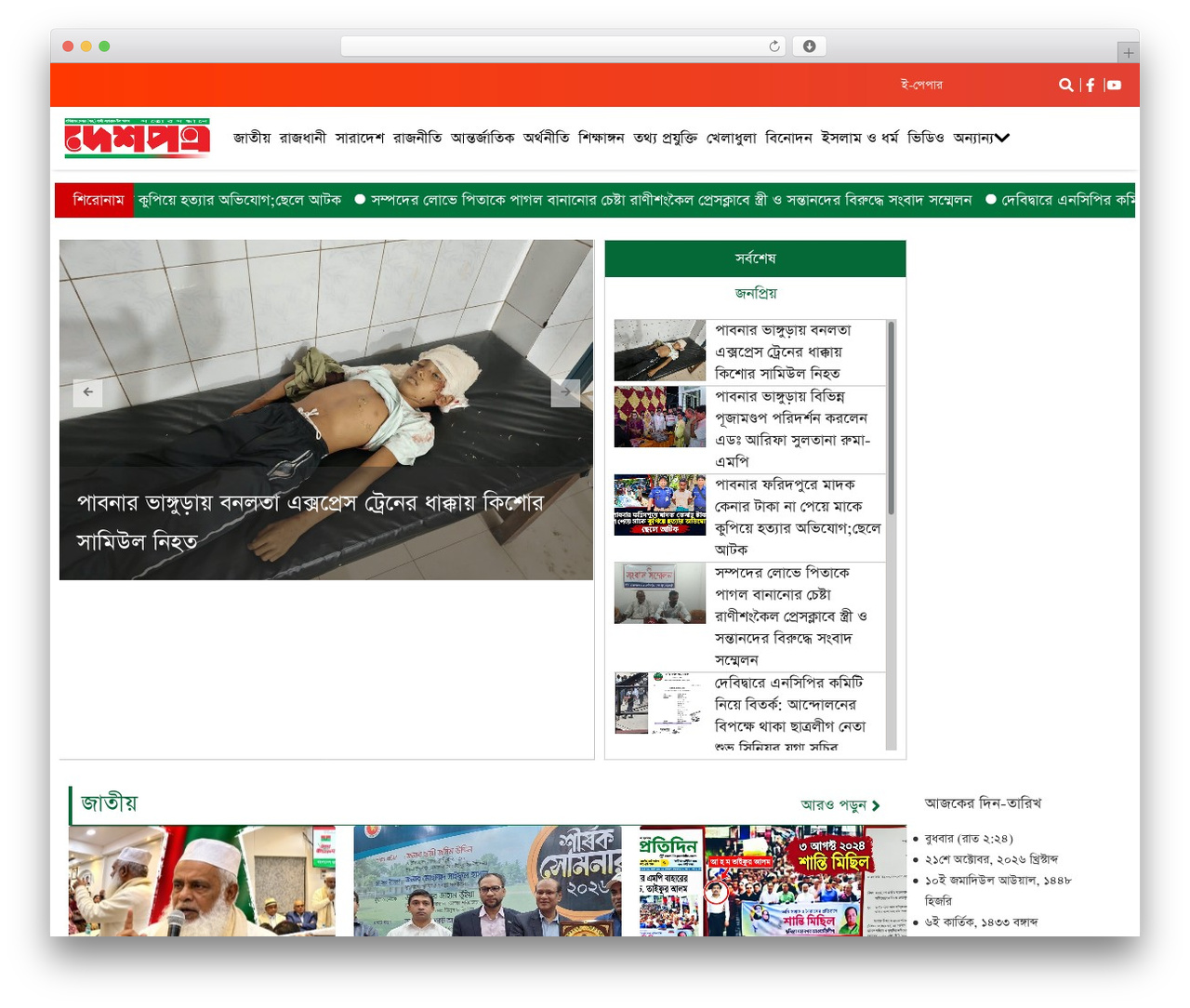Viewport: 1190px width, 1008px height.
Task: Switch to the সর্বশেষ tab
Action: click(755, 259)
